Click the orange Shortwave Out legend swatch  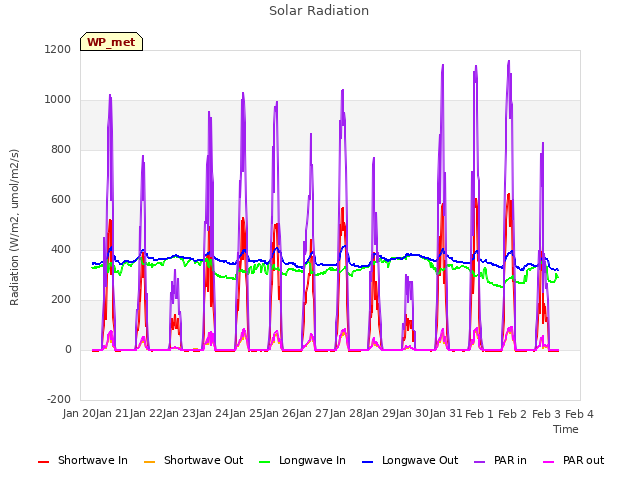(149, 462)
